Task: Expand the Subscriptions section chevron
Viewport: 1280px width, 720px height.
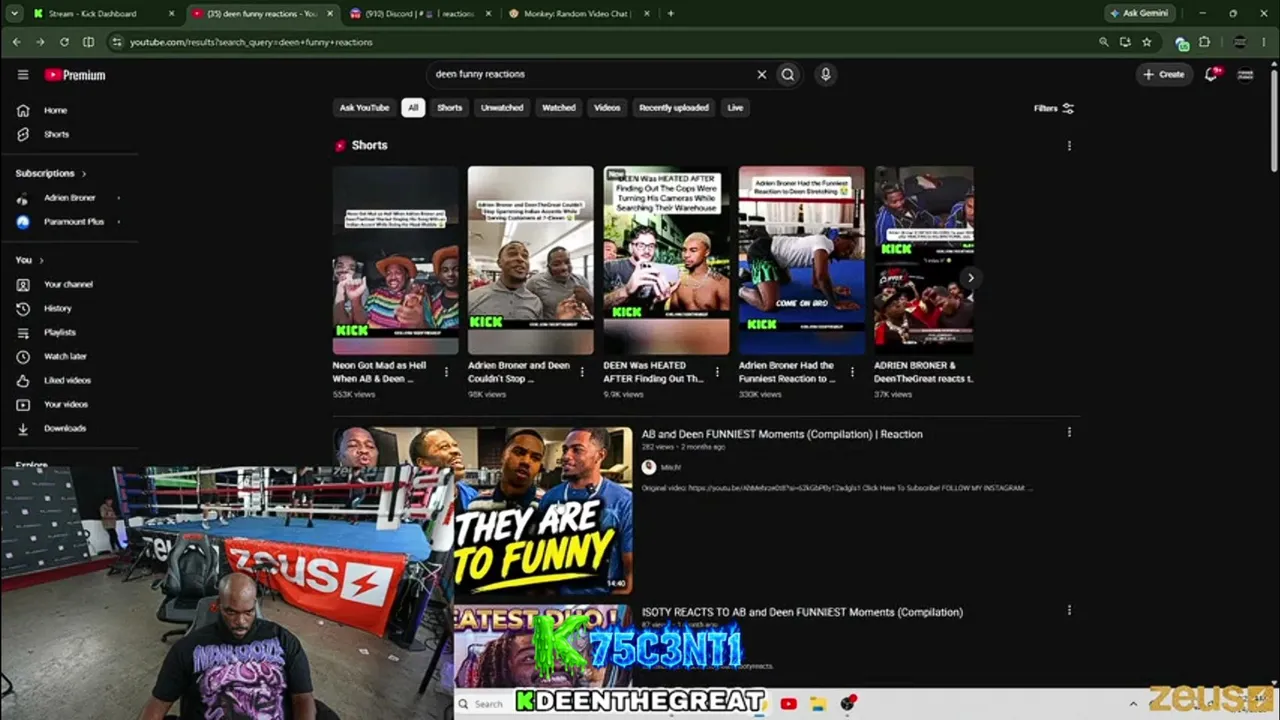Action: pyautogui.click(x=84, y=174)
